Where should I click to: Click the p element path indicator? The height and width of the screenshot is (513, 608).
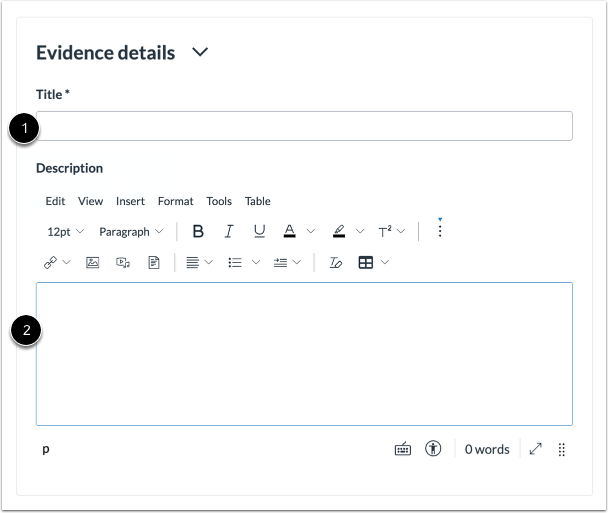(x=46, y=449)
